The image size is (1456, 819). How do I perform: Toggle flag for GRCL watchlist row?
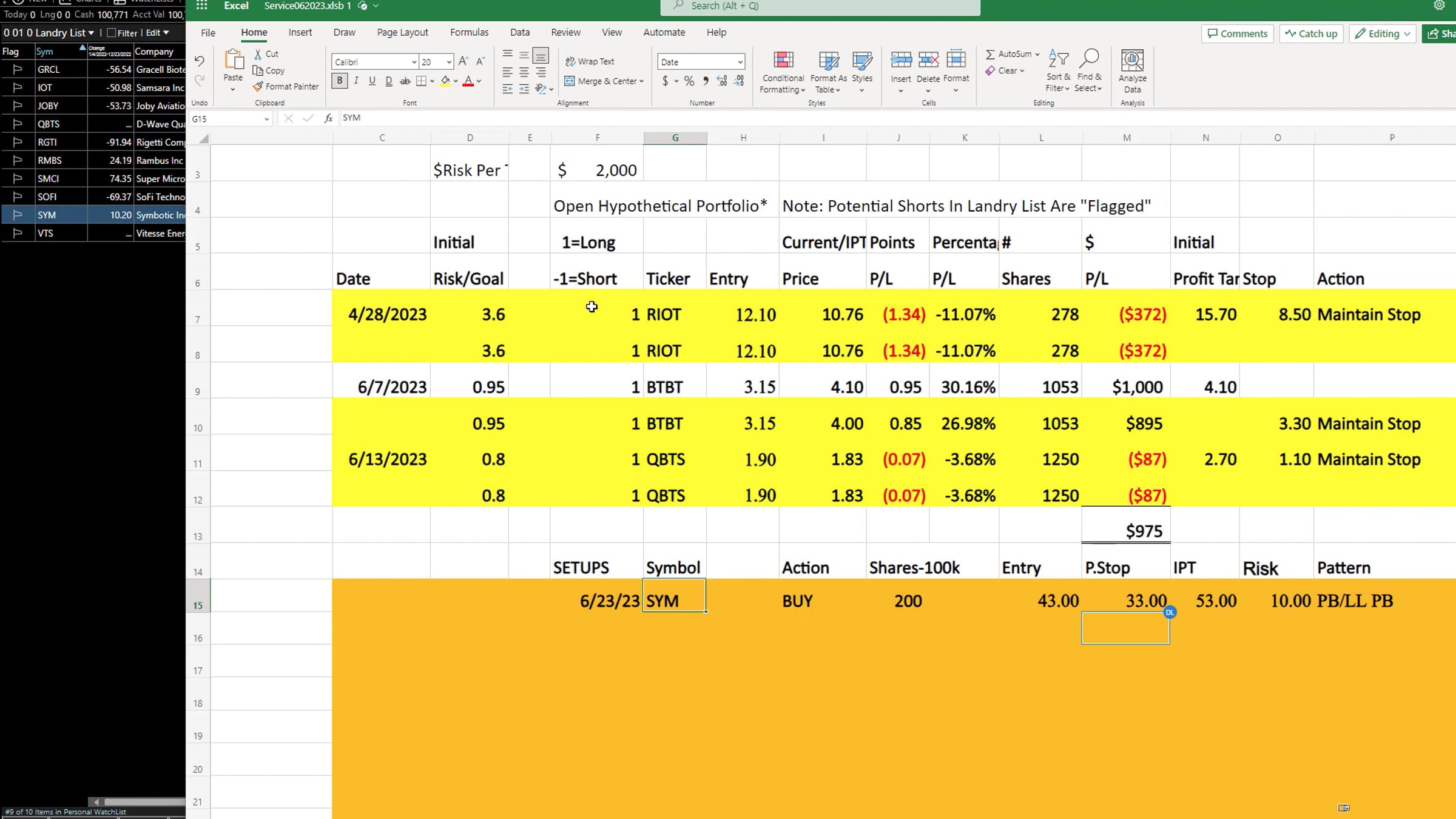(18, 69)
